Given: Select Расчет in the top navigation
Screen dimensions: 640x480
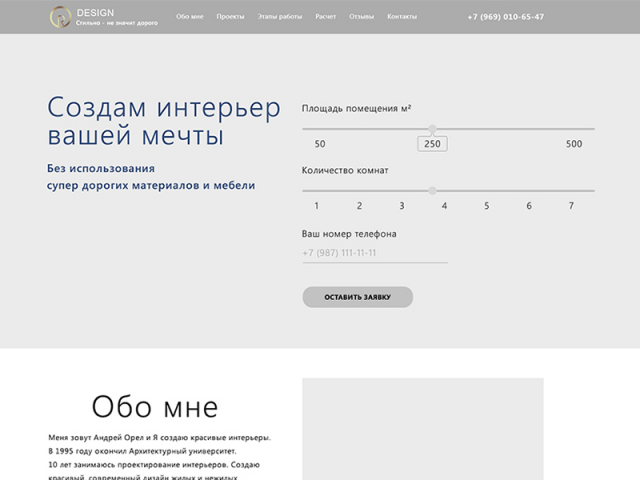Looking at the screenshot, I should 326,17.
